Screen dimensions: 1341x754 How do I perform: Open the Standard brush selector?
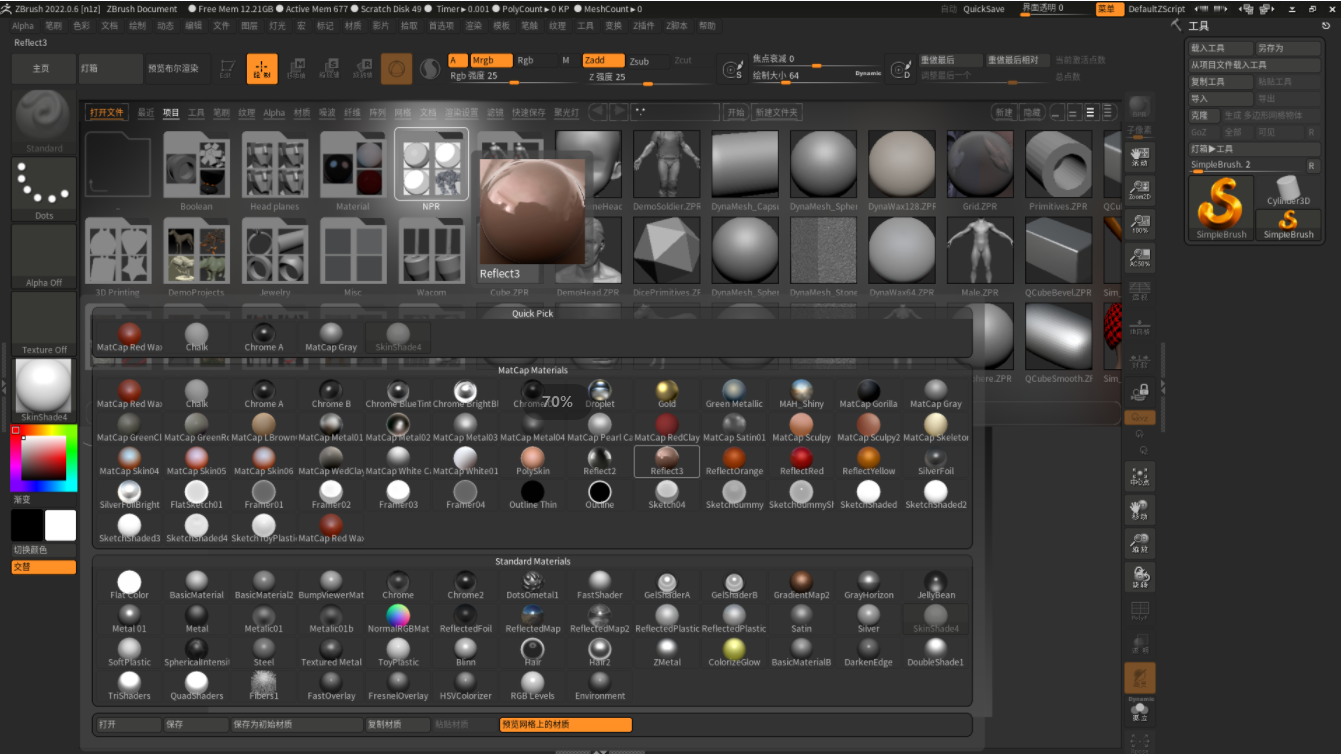tap(44, 121)
